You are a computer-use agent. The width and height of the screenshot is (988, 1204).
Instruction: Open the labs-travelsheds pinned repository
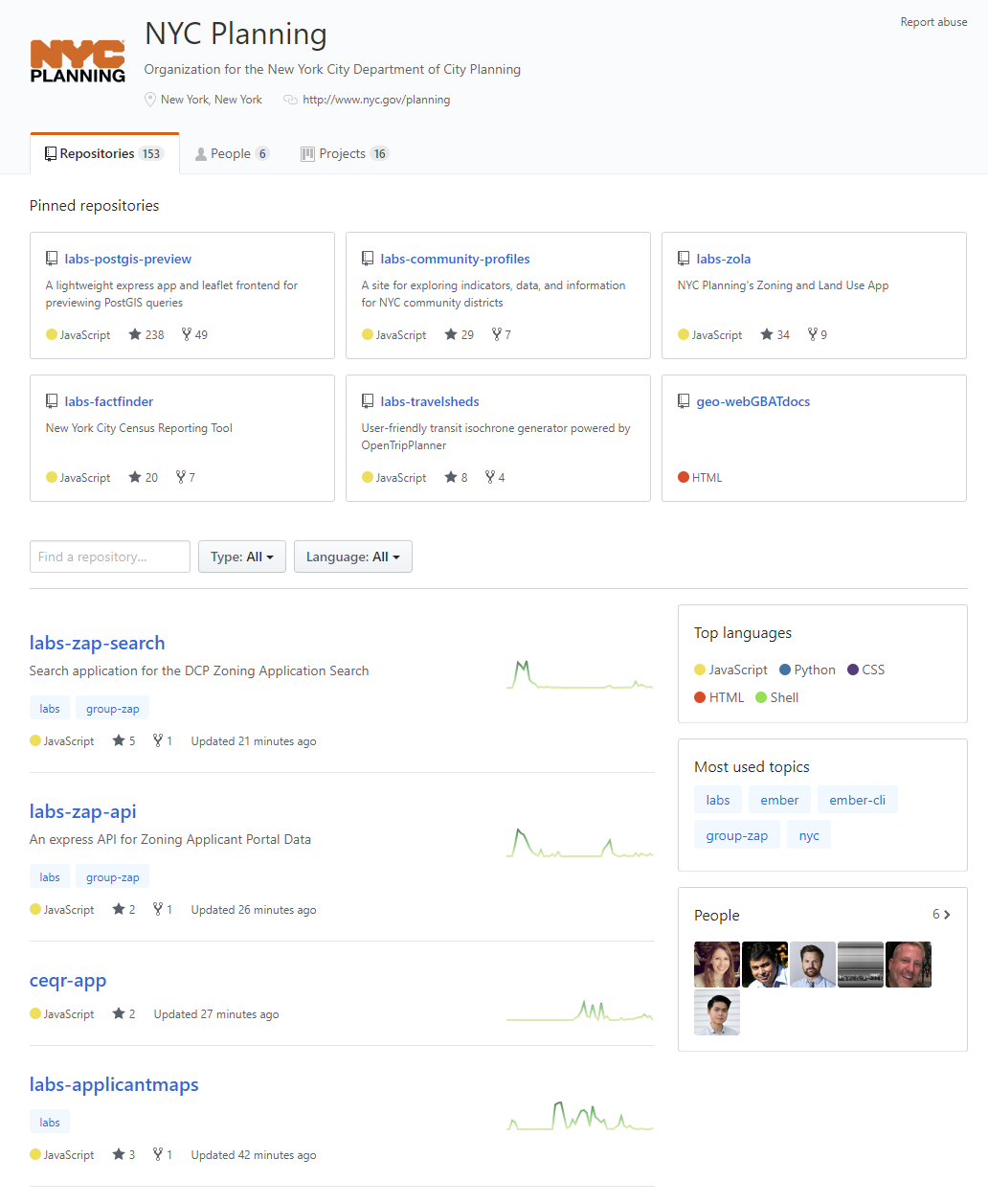(x=430, y=401)
